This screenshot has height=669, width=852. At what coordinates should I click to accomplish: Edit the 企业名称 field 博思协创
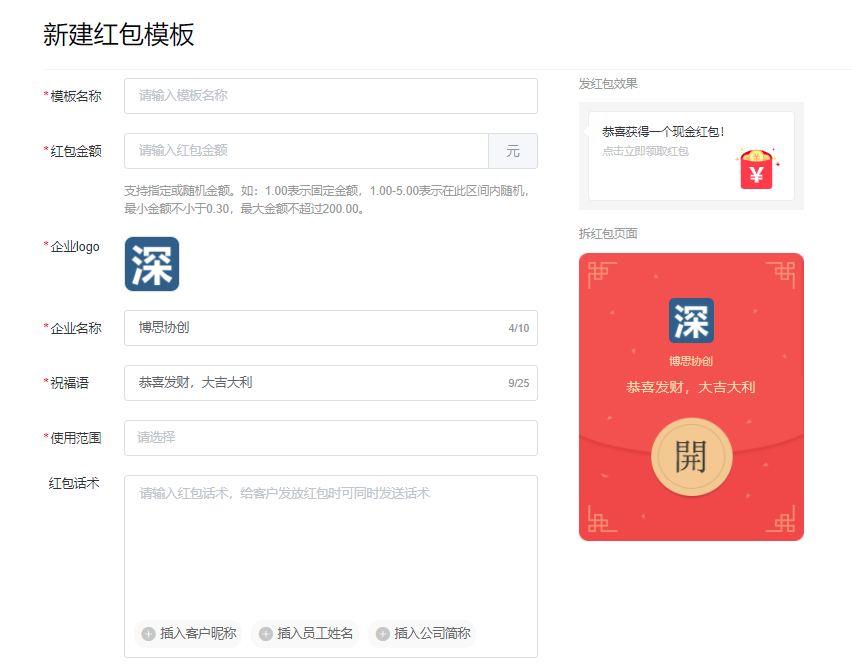[x=310, y=328]
